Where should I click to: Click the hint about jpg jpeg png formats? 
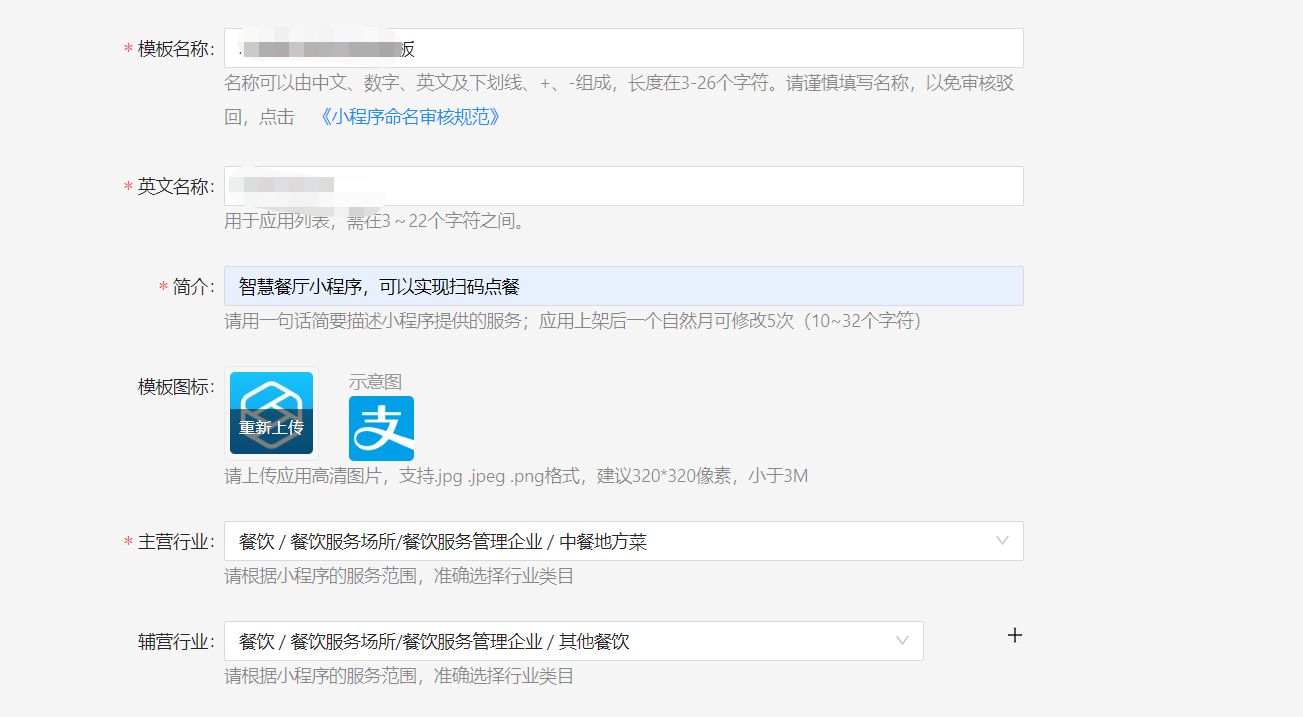516,476
